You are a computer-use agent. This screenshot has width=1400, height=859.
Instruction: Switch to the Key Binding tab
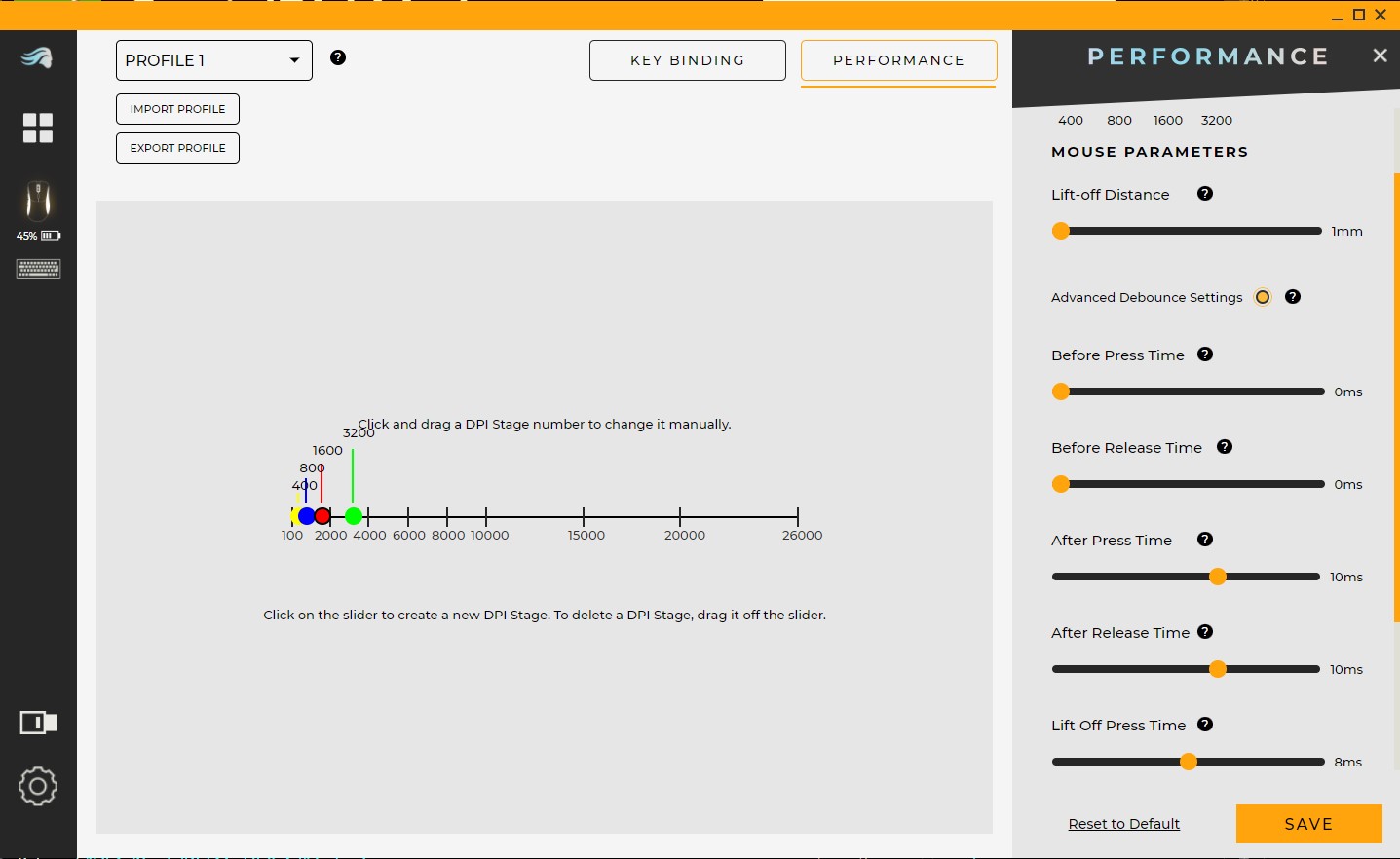coord(687,60)
